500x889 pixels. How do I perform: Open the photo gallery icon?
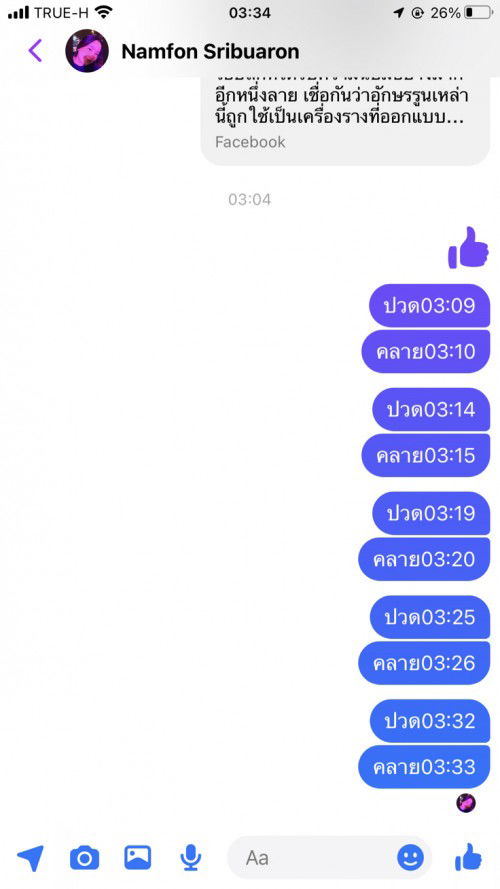(138, 857)
